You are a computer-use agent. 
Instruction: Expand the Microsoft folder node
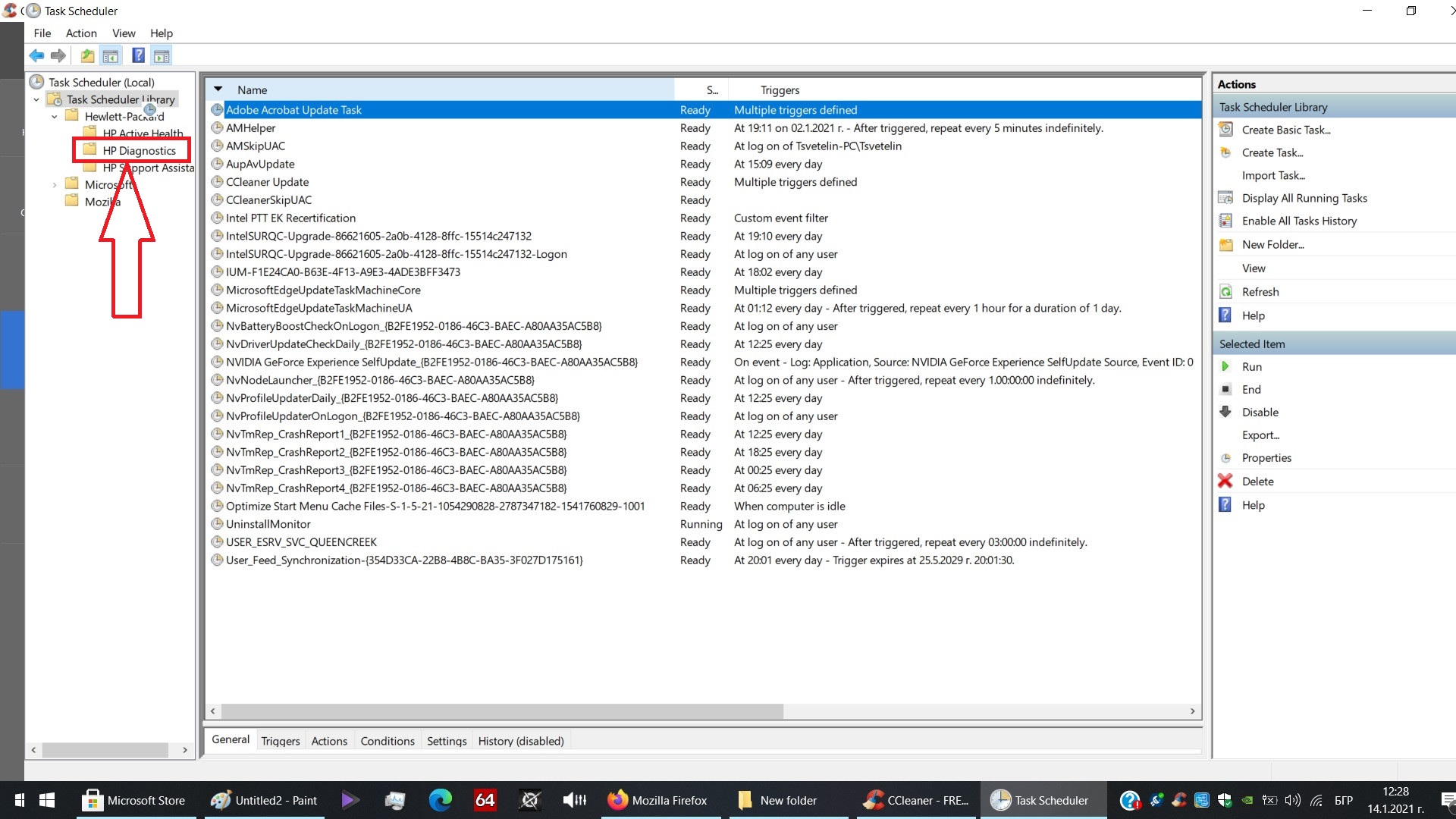click(54, 184)
